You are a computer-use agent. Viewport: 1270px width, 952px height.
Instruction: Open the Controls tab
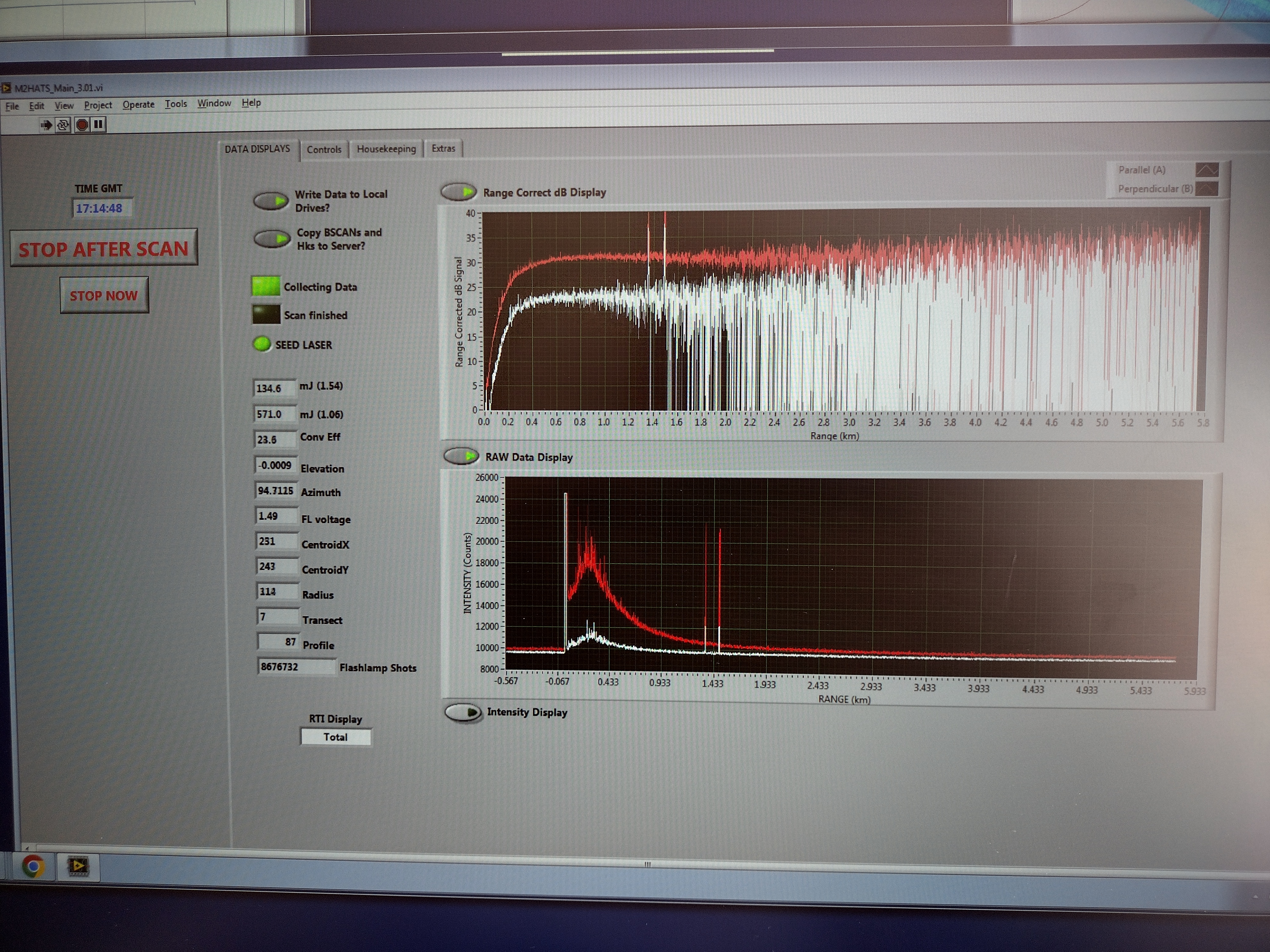point(324,150)
